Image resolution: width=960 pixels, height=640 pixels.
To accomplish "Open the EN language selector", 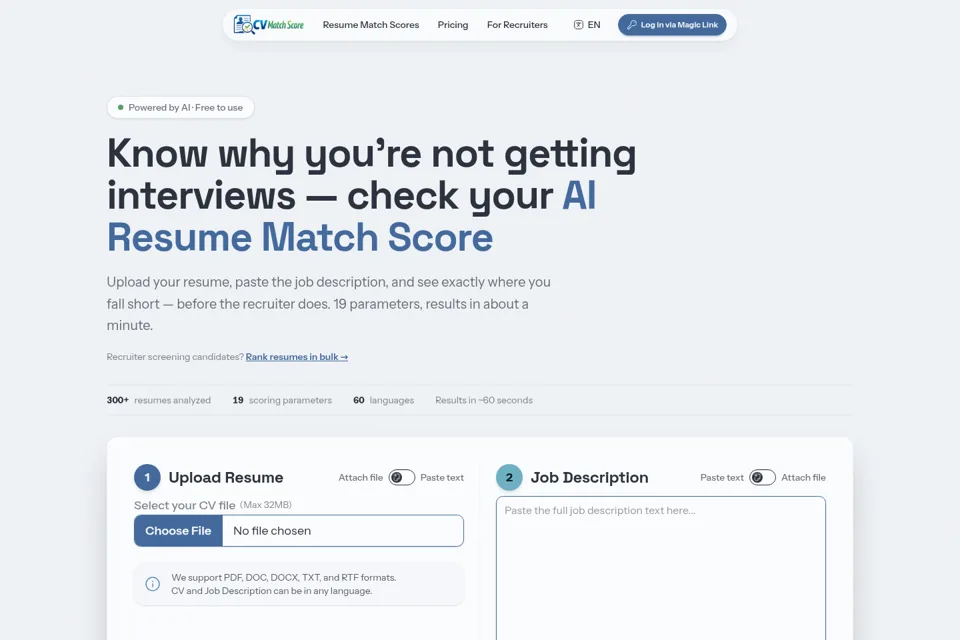I will coord(587,24).
